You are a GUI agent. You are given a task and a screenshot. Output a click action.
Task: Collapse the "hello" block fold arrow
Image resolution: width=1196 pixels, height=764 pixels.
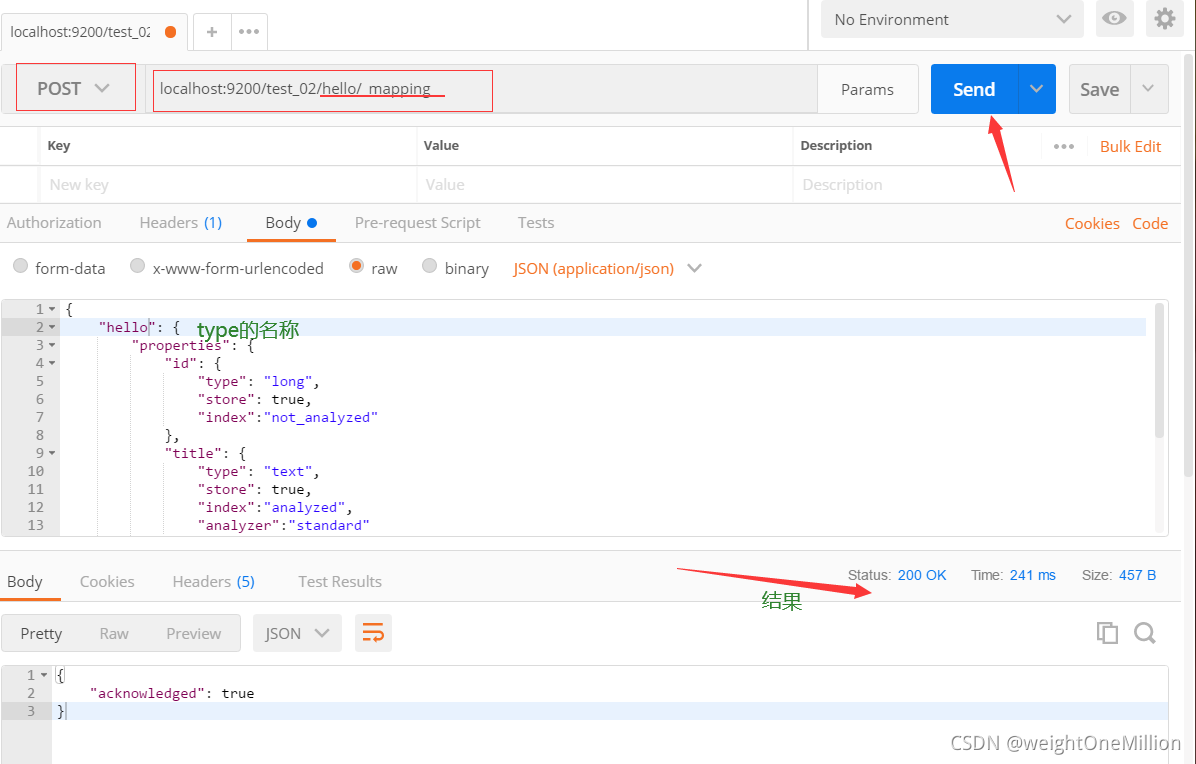pyautogui.click(x=52, y=327)
